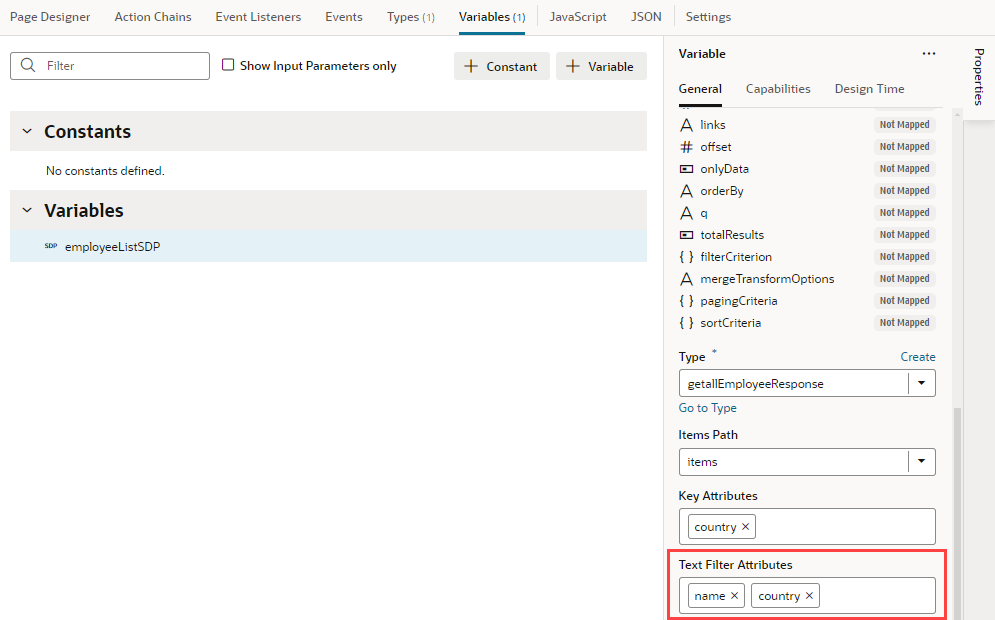Click the plus icon on Constant button
This screenshot has width=995, height=620.
(471, 66)
